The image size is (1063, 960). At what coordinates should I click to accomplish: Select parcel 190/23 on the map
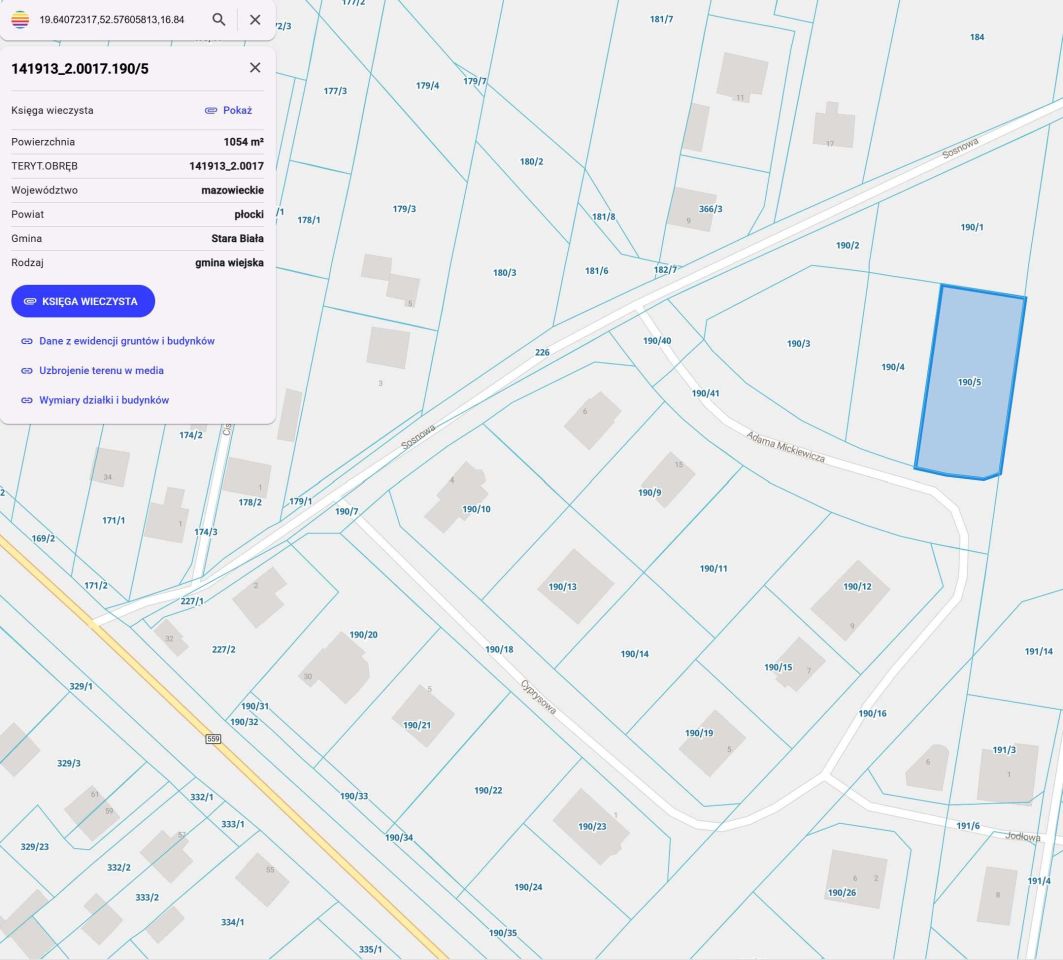coord(592,826)
